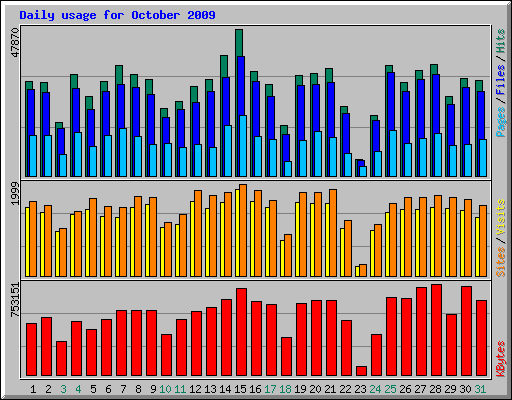
Task: Click day label 7 on the x-axis
Action: click(x=123, y=389)
